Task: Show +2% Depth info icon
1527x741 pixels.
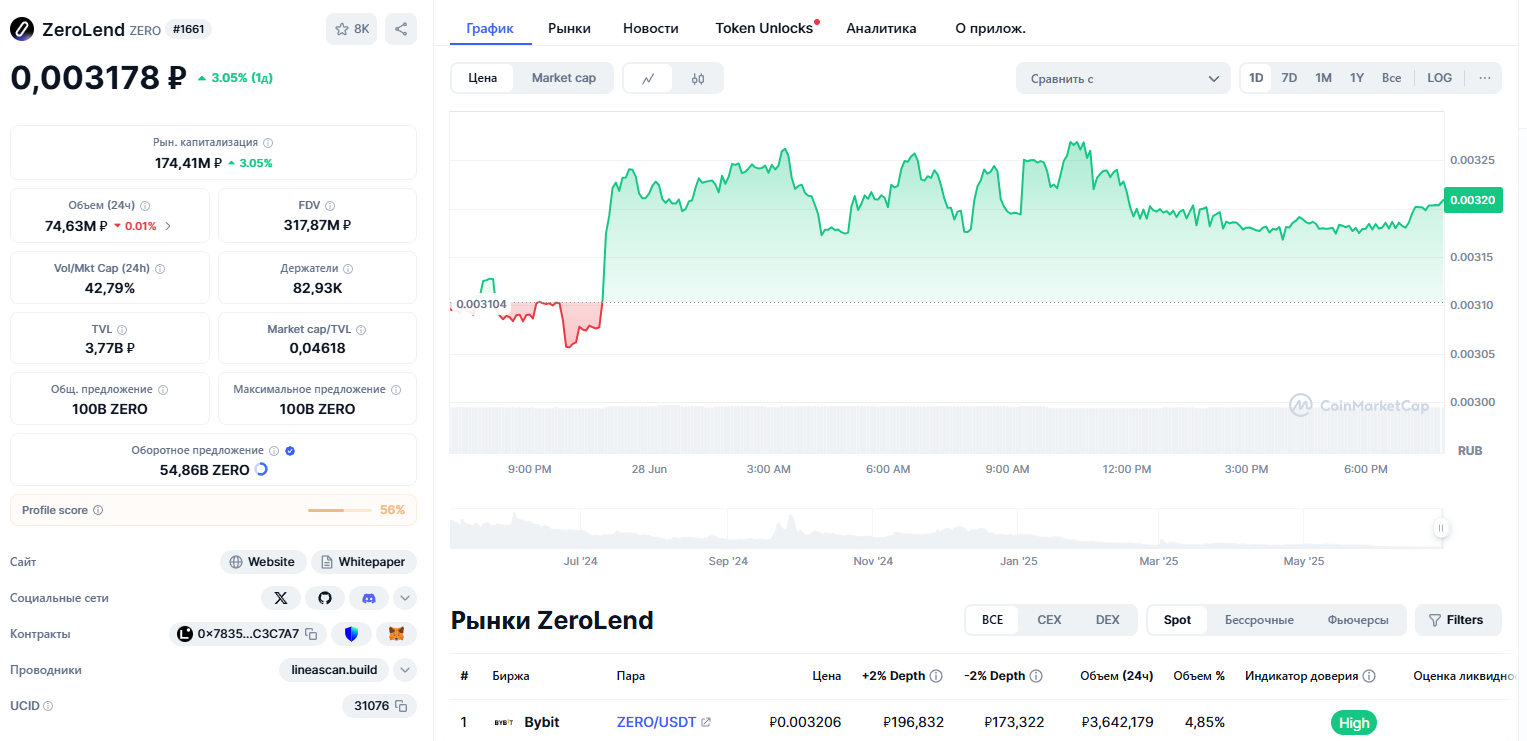Action: tap(936, 676)
